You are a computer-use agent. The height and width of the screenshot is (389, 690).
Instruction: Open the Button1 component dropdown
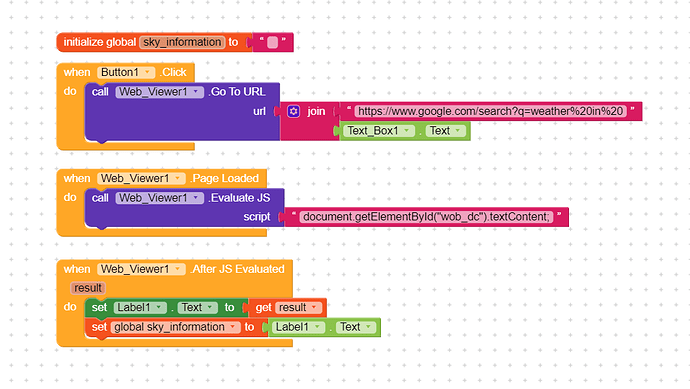(126, 72)
